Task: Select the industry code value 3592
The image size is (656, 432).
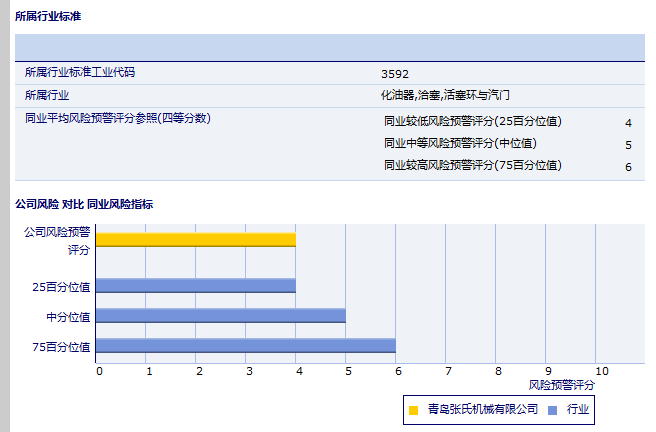Action: [395, 74]
